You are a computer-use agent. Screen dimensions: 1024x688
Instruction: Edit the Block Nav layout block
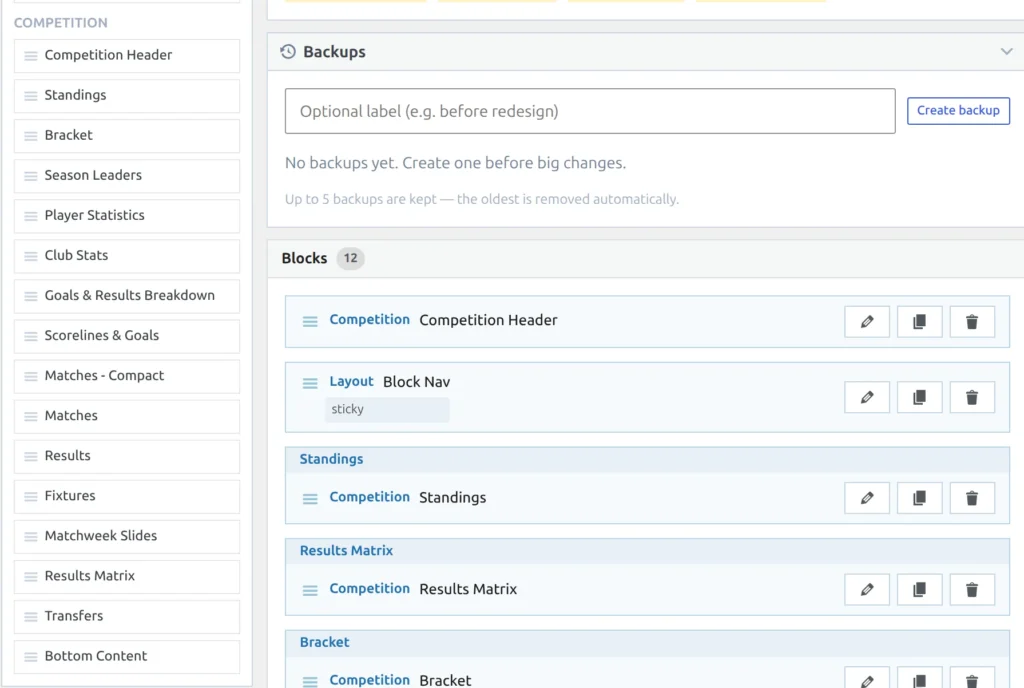point(867,397)
